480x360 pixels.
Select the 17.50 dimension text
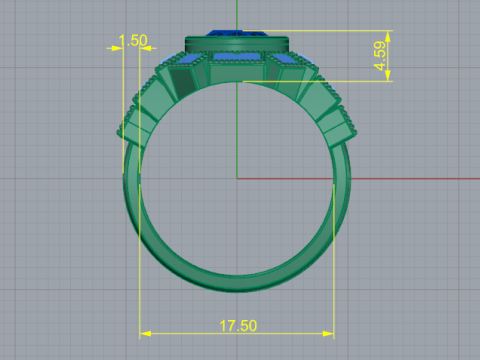(x=238, y=326)
